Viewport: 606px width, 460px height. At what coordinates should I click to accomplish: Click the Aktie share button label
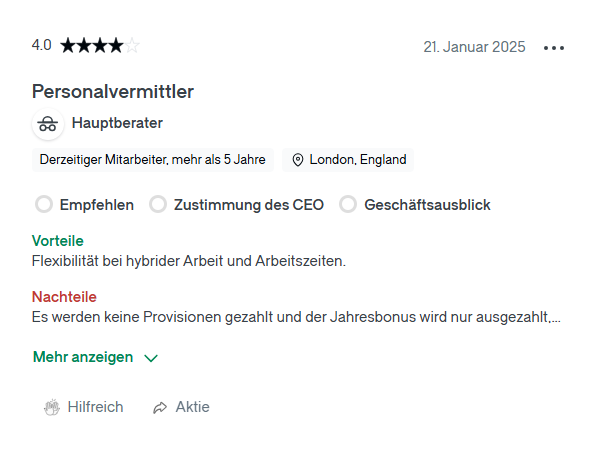(x=192, y=407)
